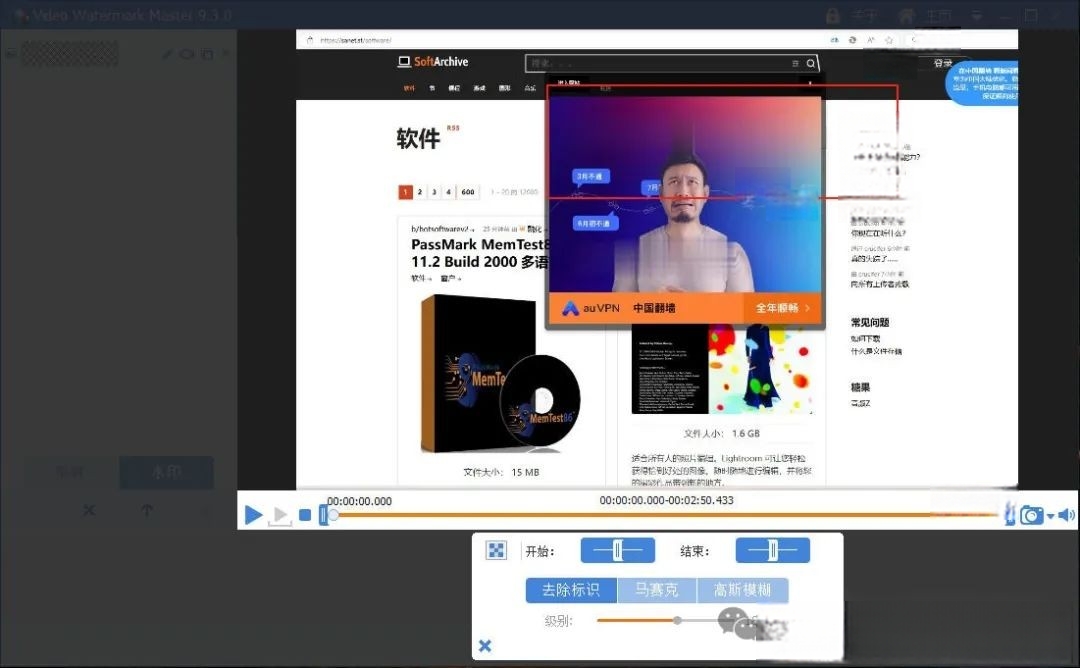Open the snapshot options dropdown arrow
Screen dimensions: 1080x668
pyautogui.click(x=1050, y=516)
